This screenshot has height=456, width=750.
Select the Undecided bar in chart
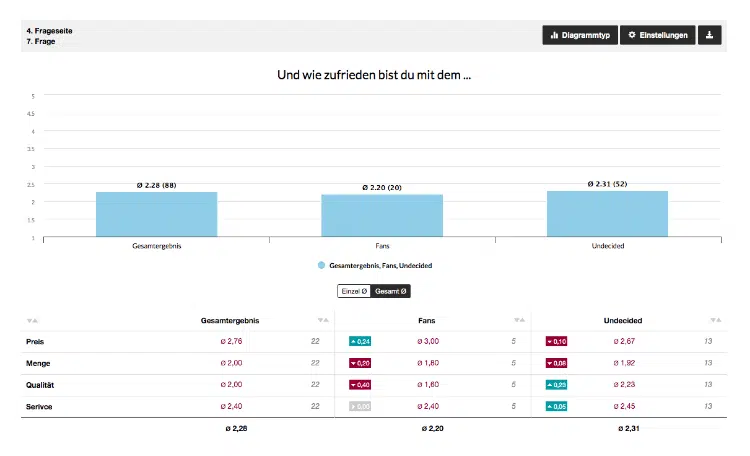click(x=607, y=213)
